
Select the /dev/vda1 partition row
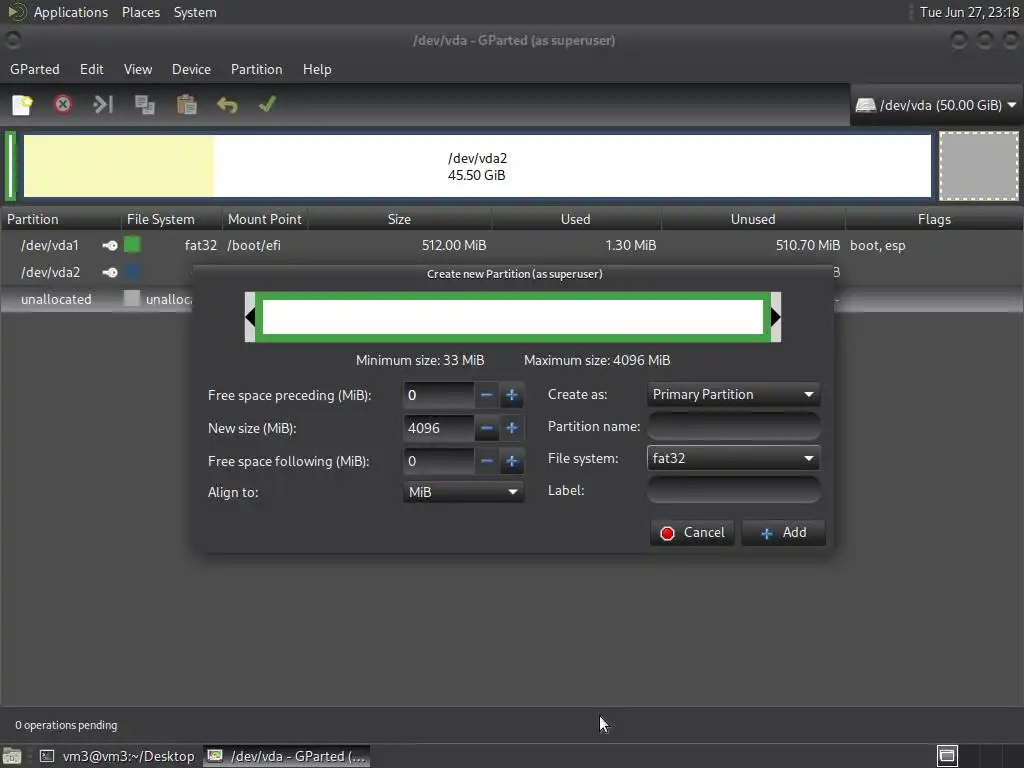512,246
